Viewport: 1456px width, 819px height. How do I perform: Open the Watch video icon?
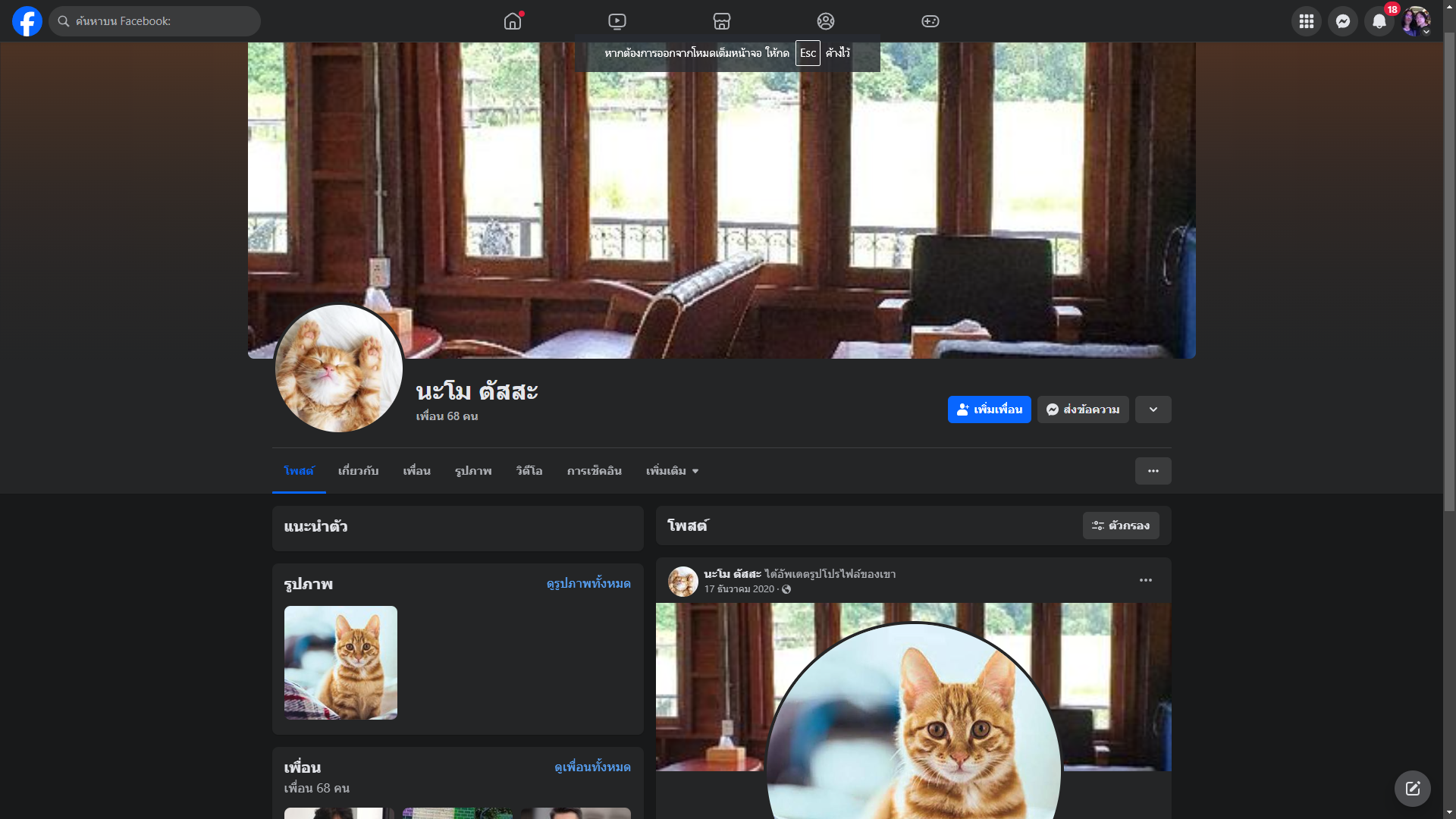point(617,21)
